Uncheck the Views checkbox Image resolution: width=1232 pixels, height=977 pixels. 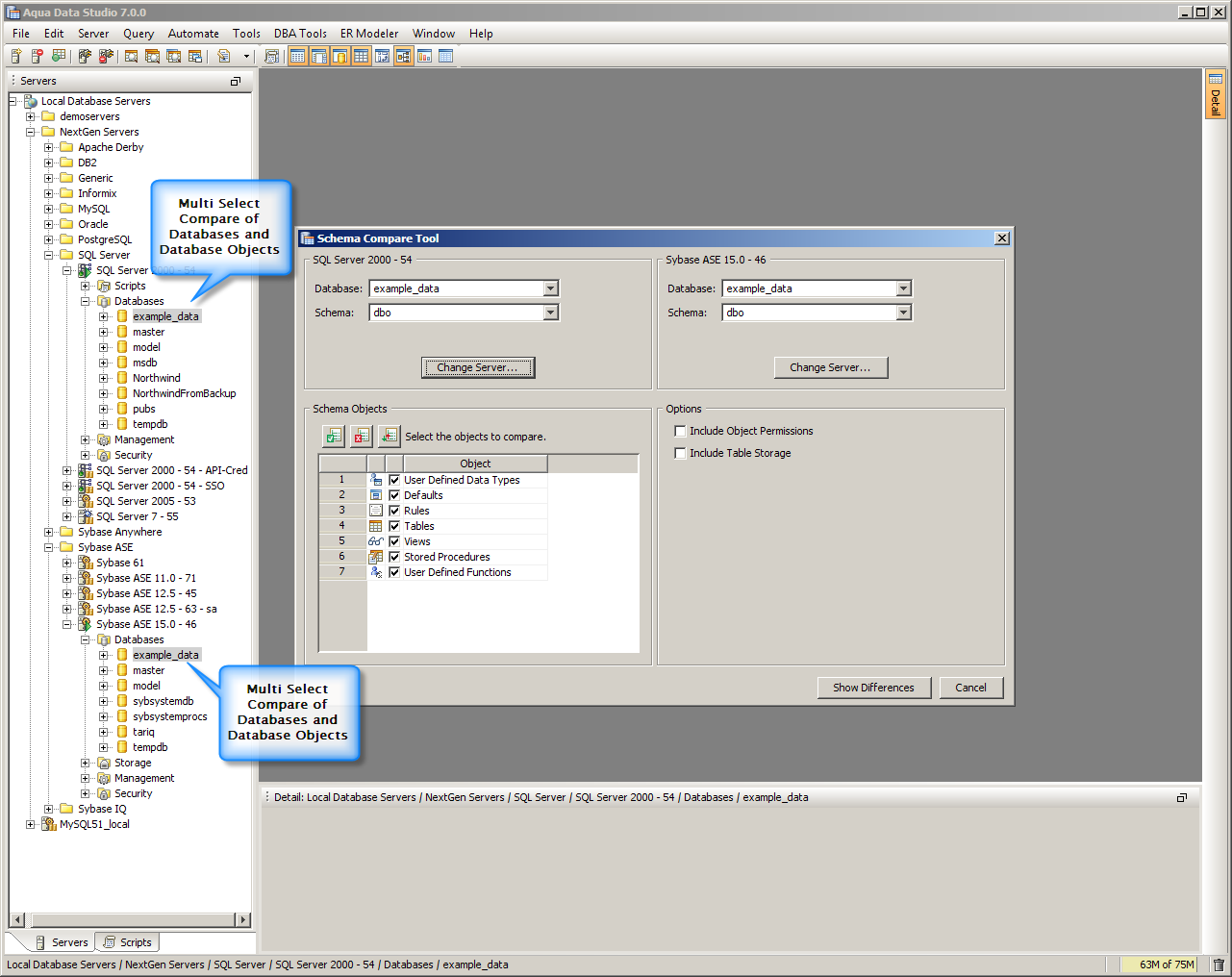[394, 541]
